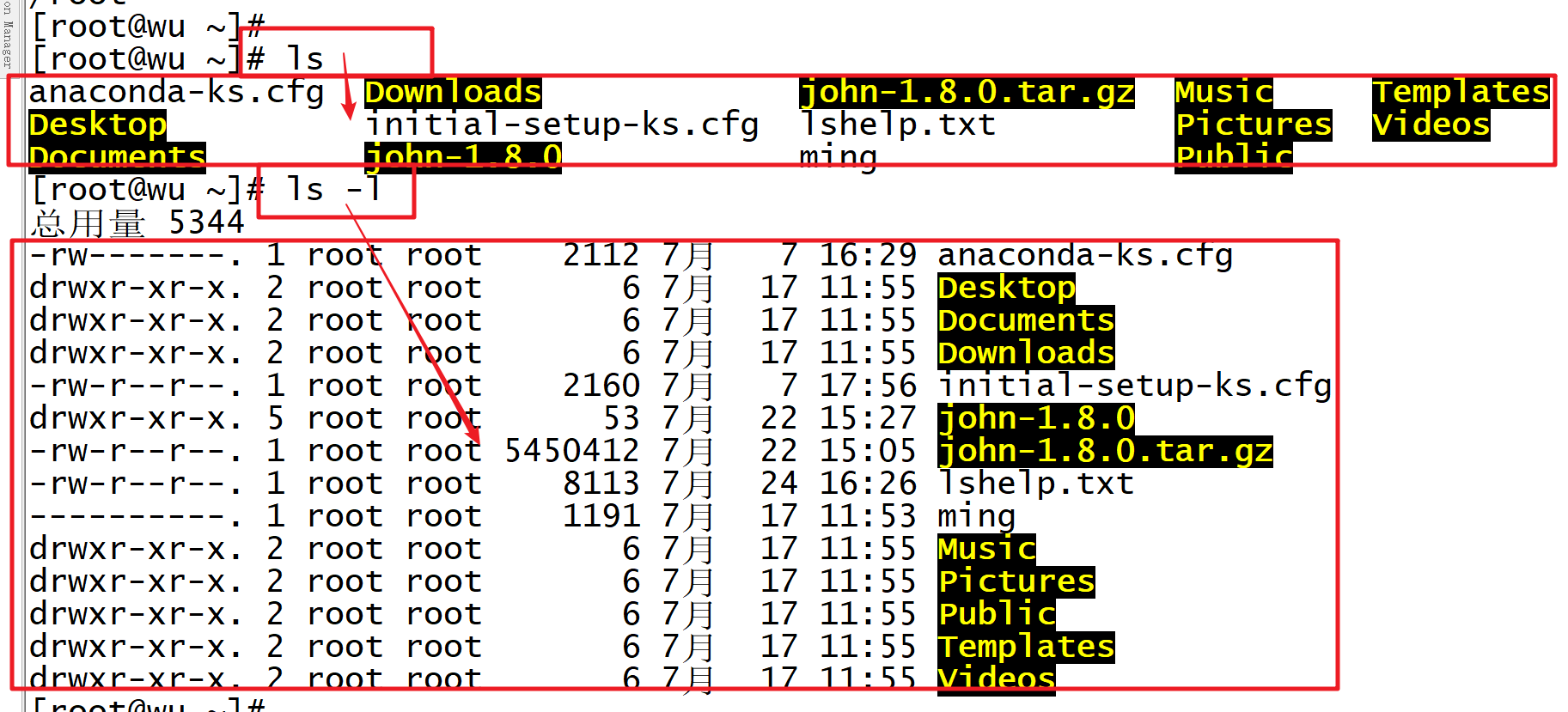Click the file size value 5450412
The image size is (1568, 712).
[572, 451]
